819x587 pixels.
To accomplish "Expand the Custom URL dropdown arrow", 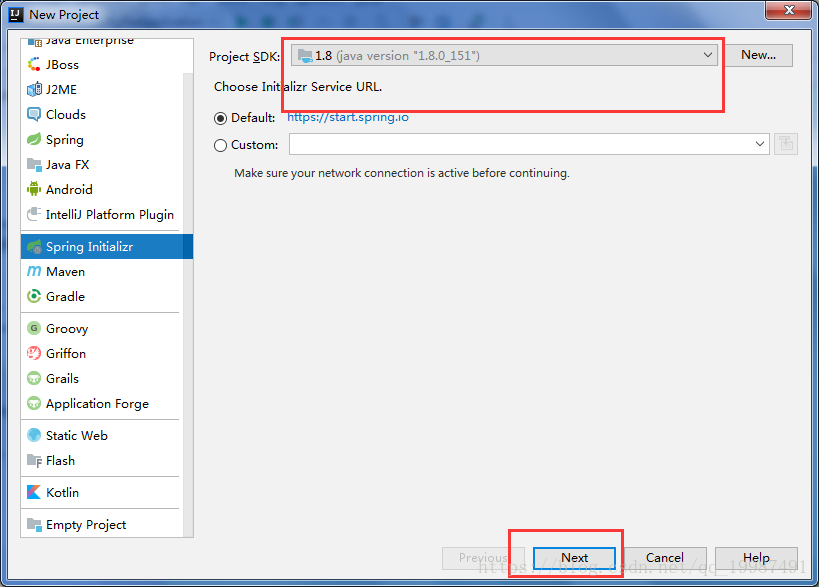I will [x=759, y=144].
